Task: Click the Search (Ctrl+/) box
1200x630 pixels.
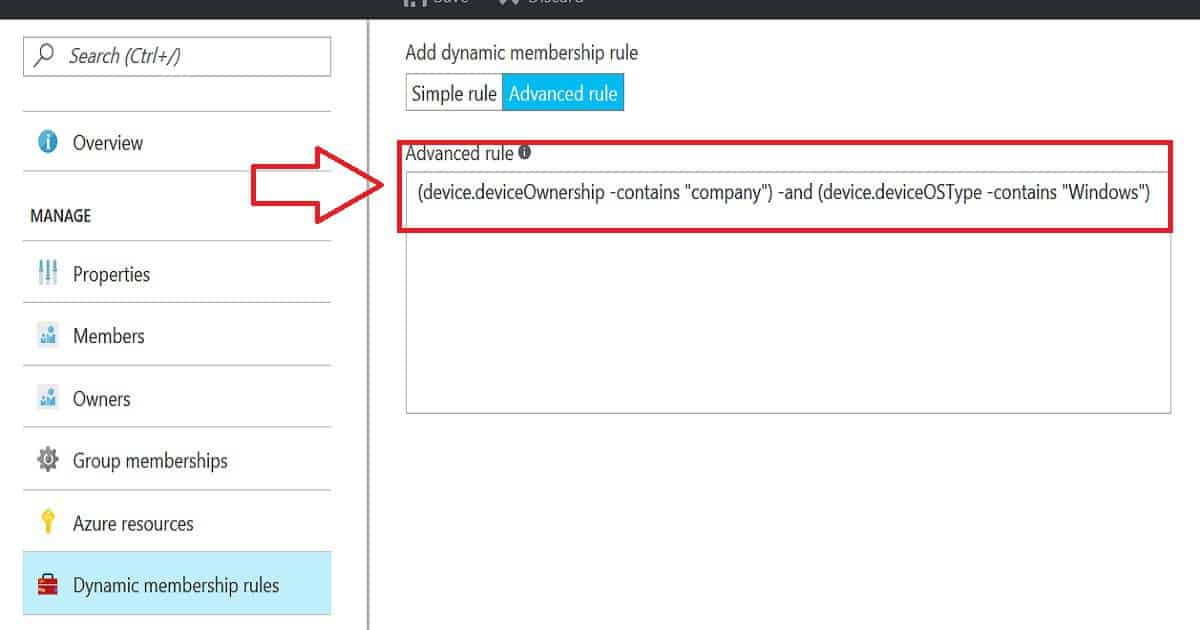Action: (177, 56)
